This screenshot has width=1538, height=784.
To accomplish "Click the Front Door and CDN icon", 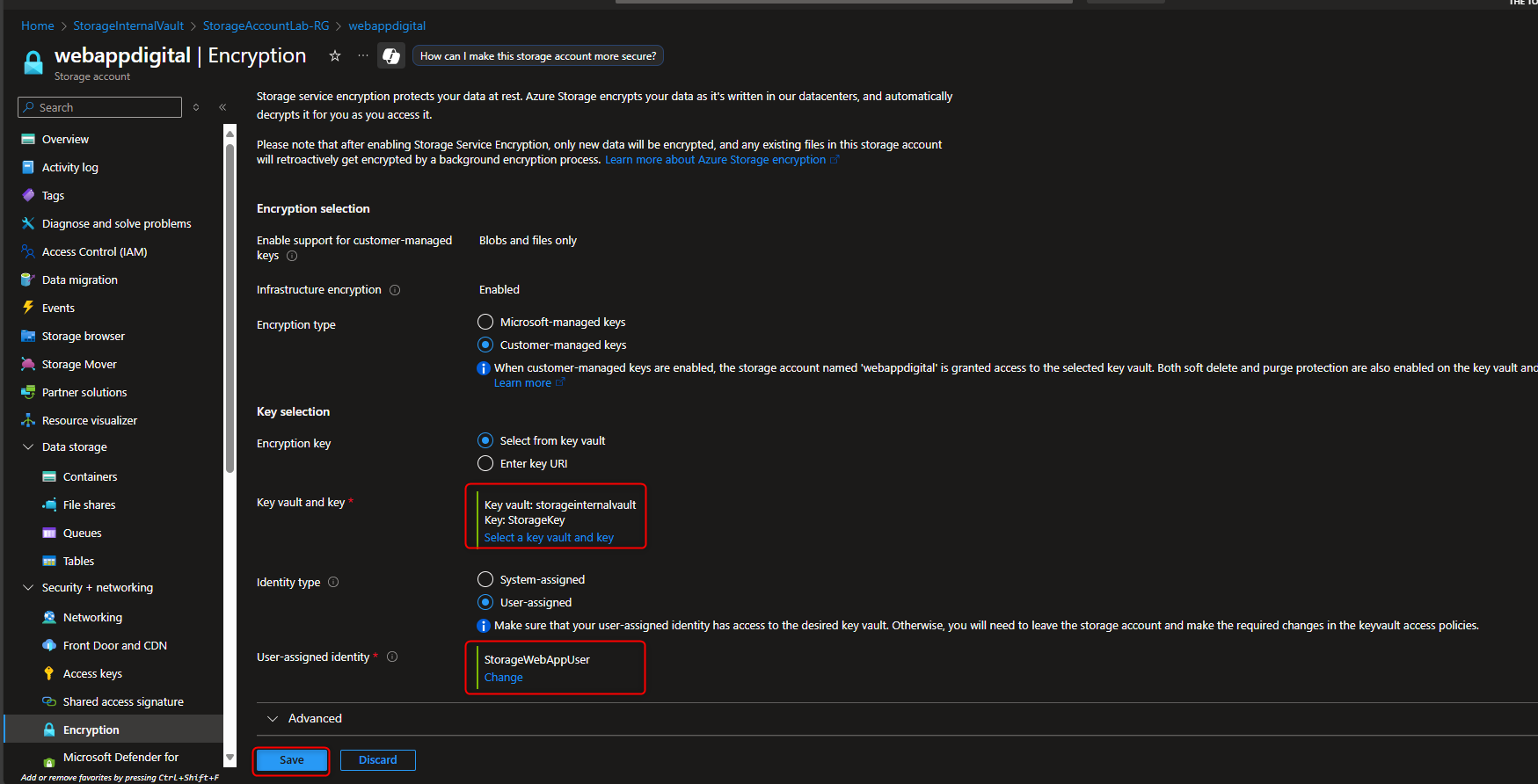I will click(49, 645).
